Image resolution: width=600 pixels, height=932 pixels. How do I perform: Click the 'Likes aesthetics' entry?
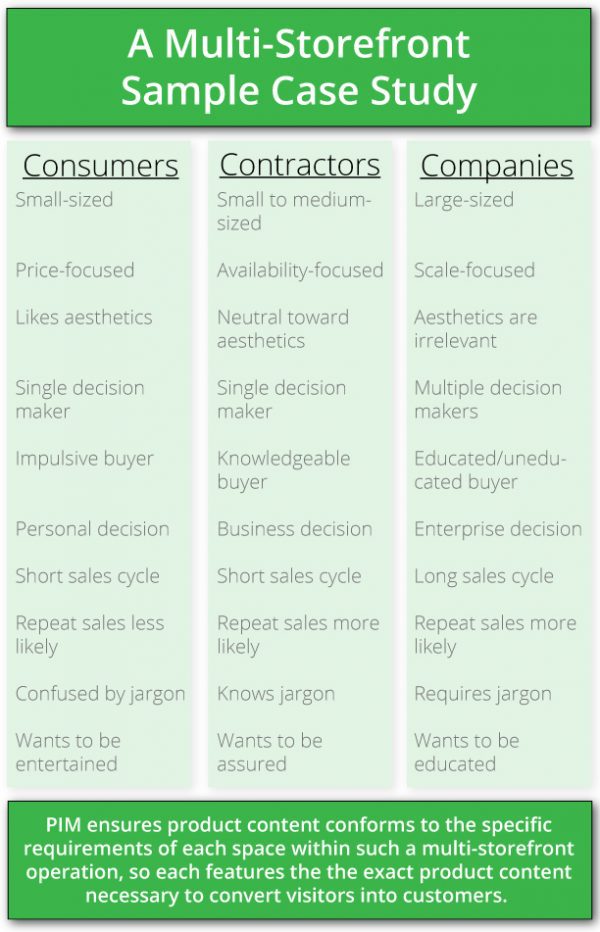[83, 317]
